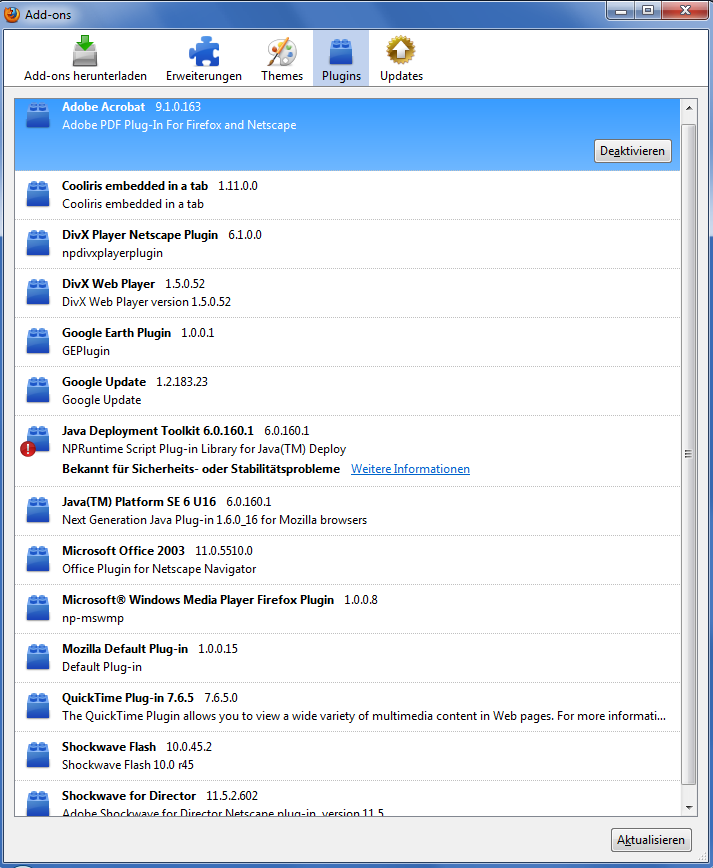
Task: Open the Updates tab
Action: tap(401, 59)
